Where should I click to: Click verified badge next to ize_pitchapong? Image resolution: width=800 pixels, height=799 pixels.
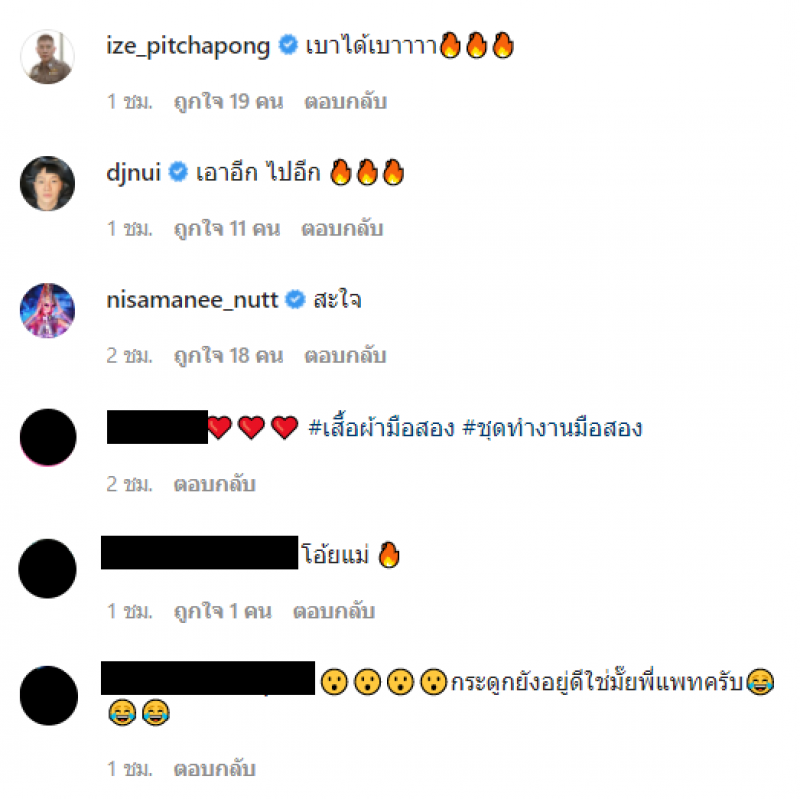[288, 45]
